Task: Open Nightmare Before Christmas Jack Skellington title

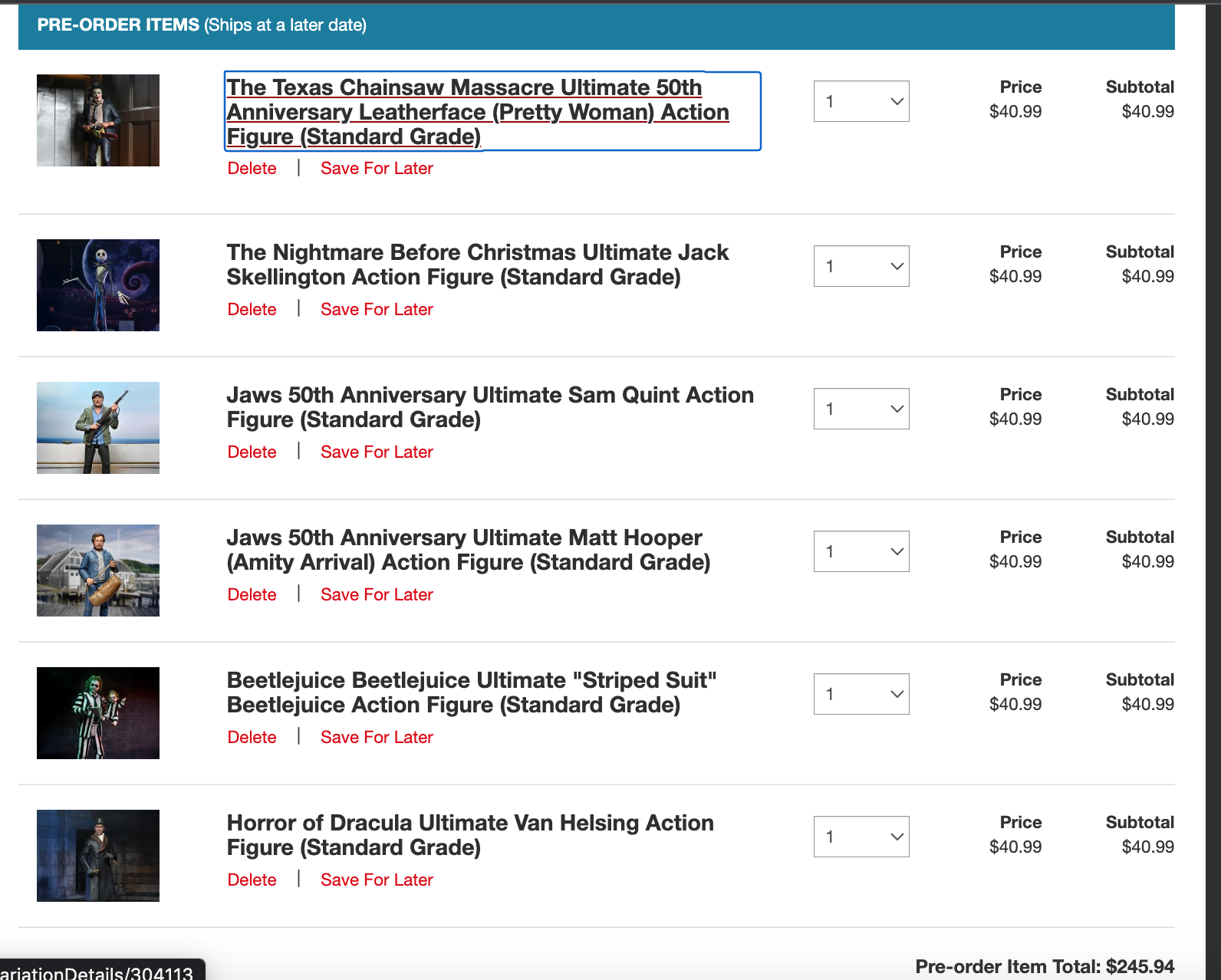Action: [478, 265]
